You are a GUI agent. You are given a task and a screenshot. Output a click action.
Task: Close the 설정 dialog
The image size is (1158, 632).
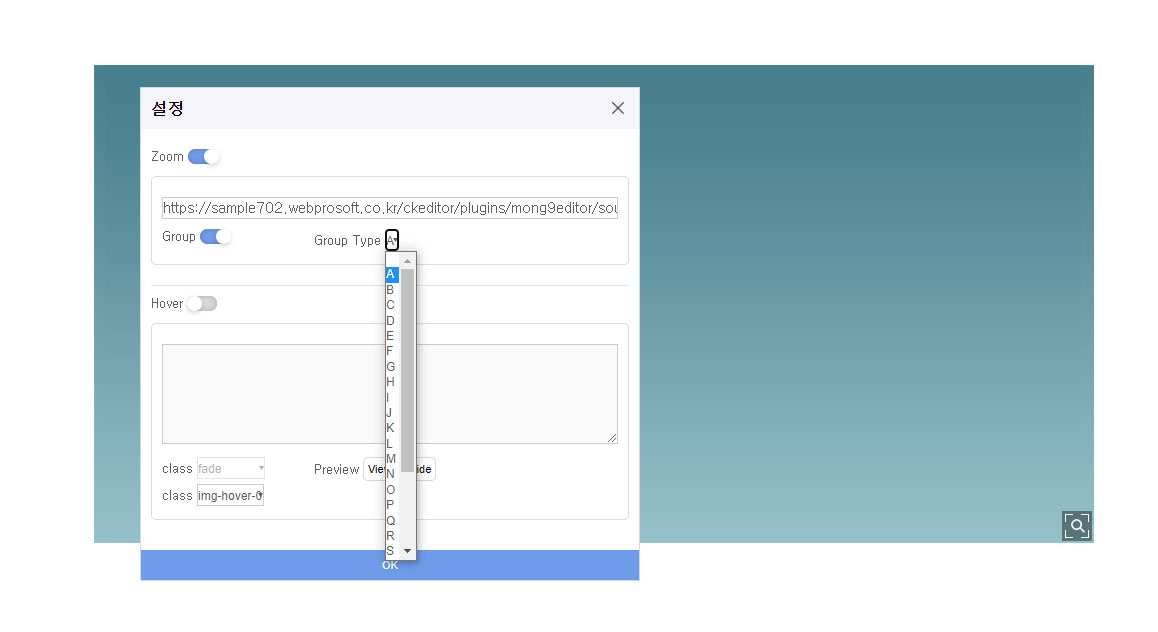(x=617, y=108)
